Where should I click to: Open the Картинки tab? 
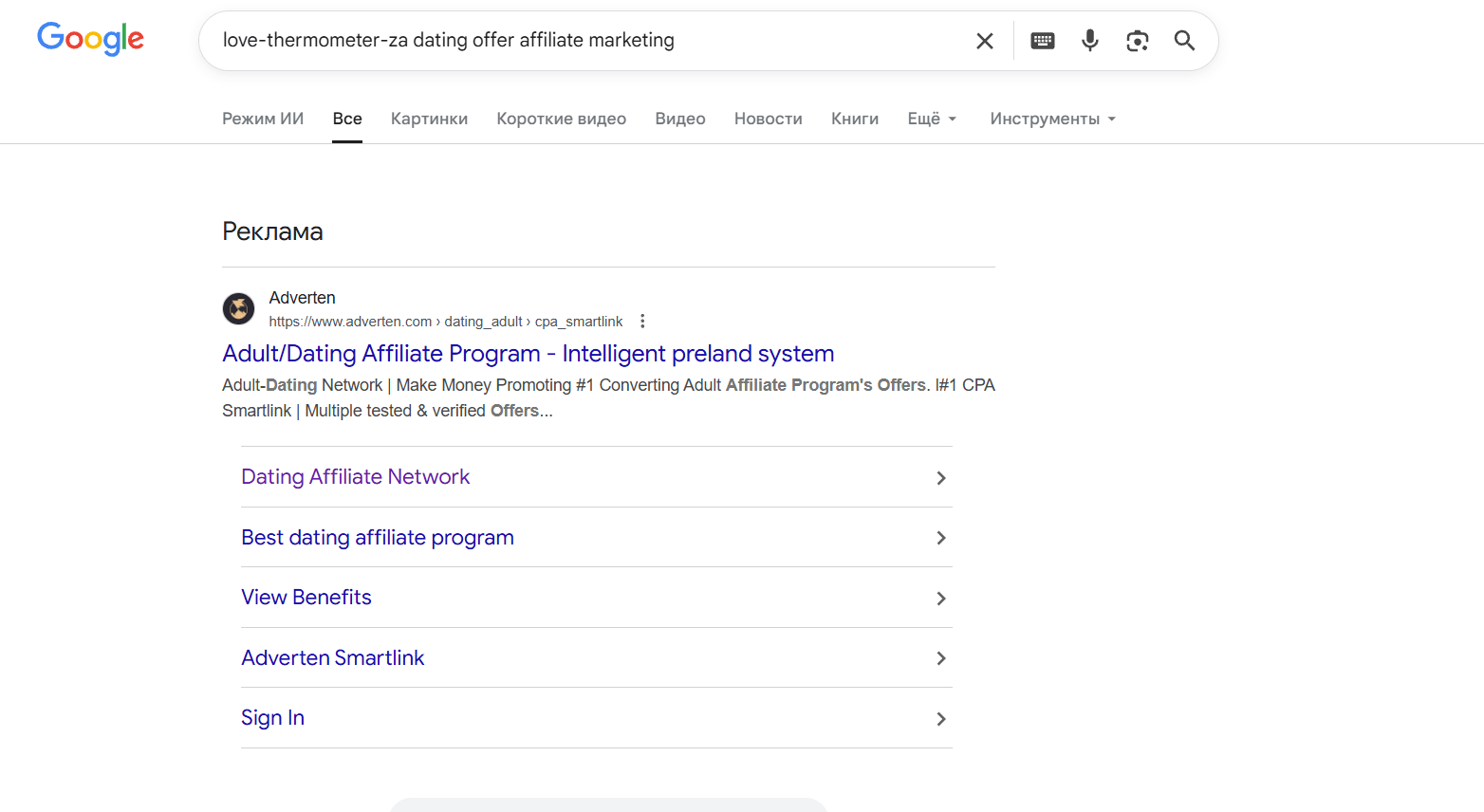point(429,119)
